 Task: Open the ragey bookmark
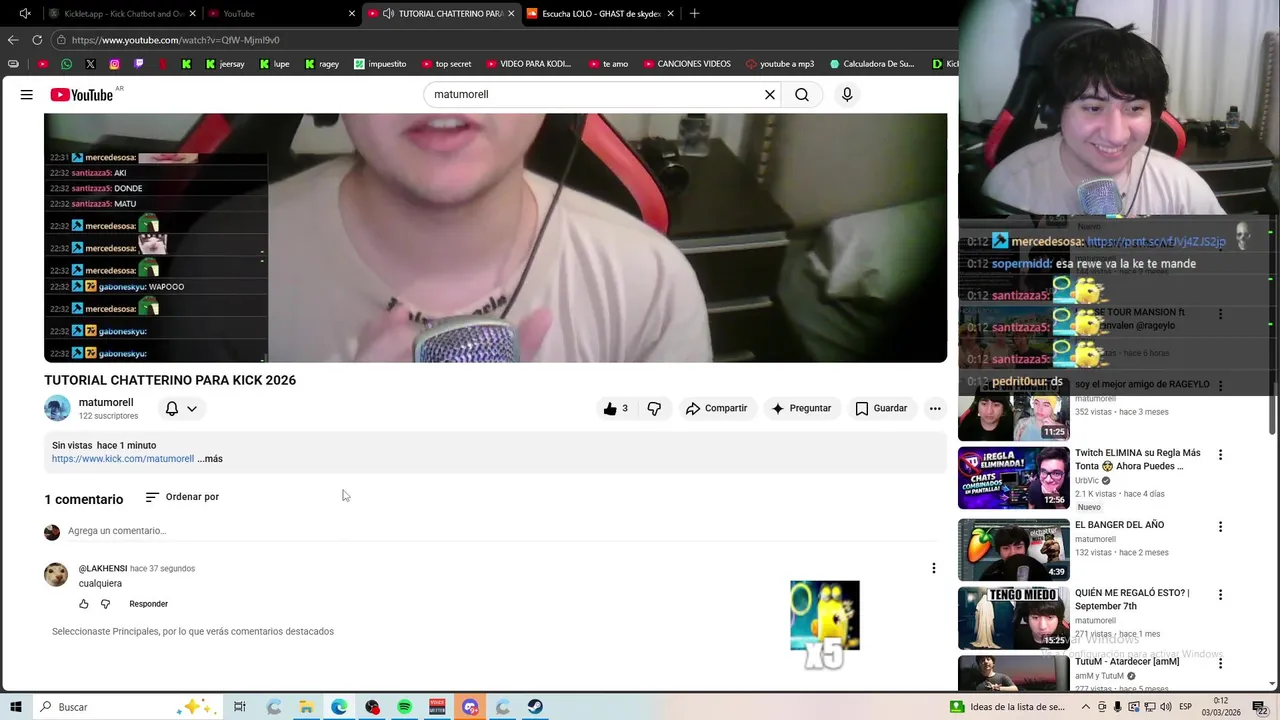click(322, 64)
